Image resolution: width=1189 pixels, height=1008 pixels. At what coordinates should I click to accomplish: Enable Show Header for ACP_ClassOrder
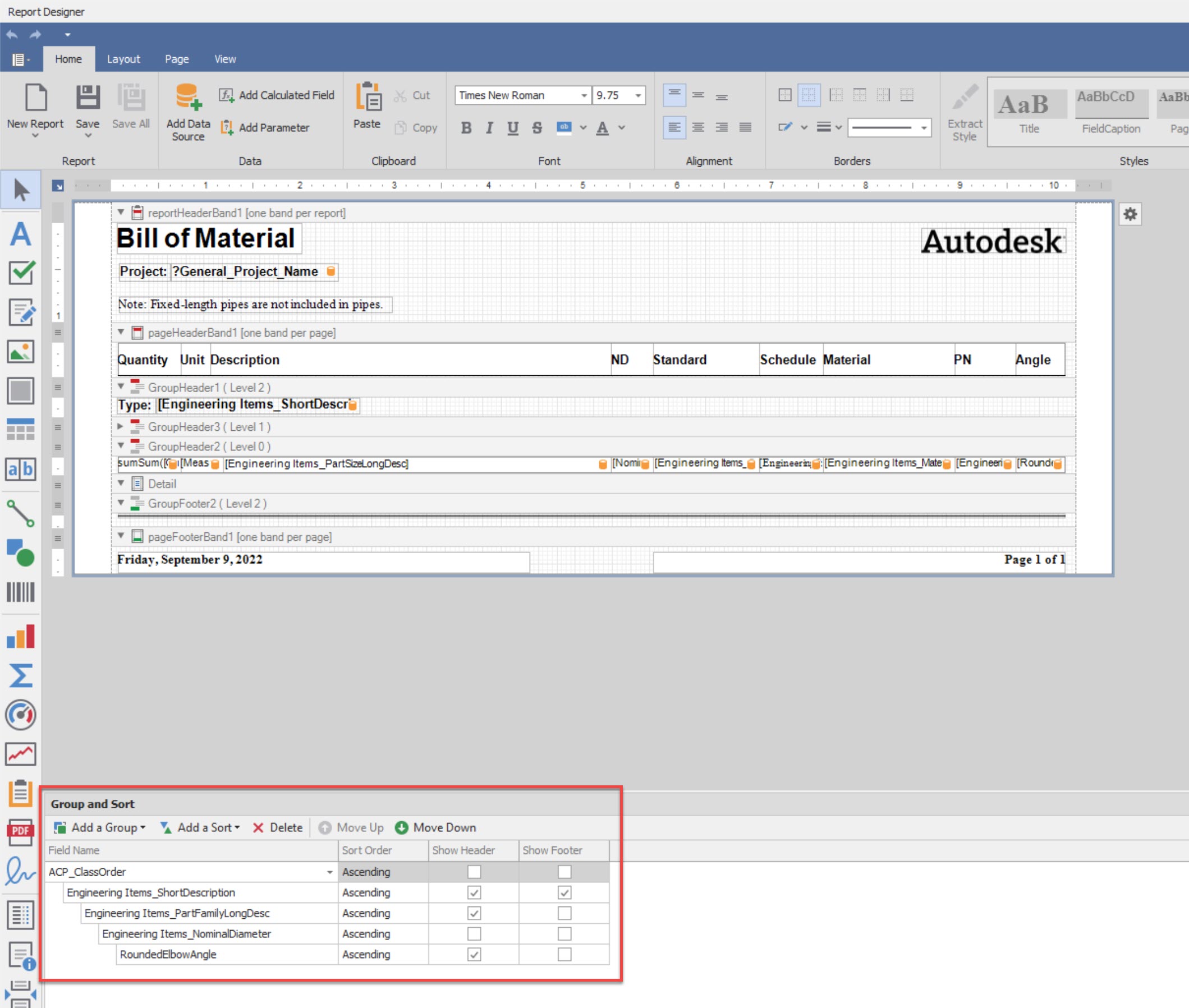[474, 872]
